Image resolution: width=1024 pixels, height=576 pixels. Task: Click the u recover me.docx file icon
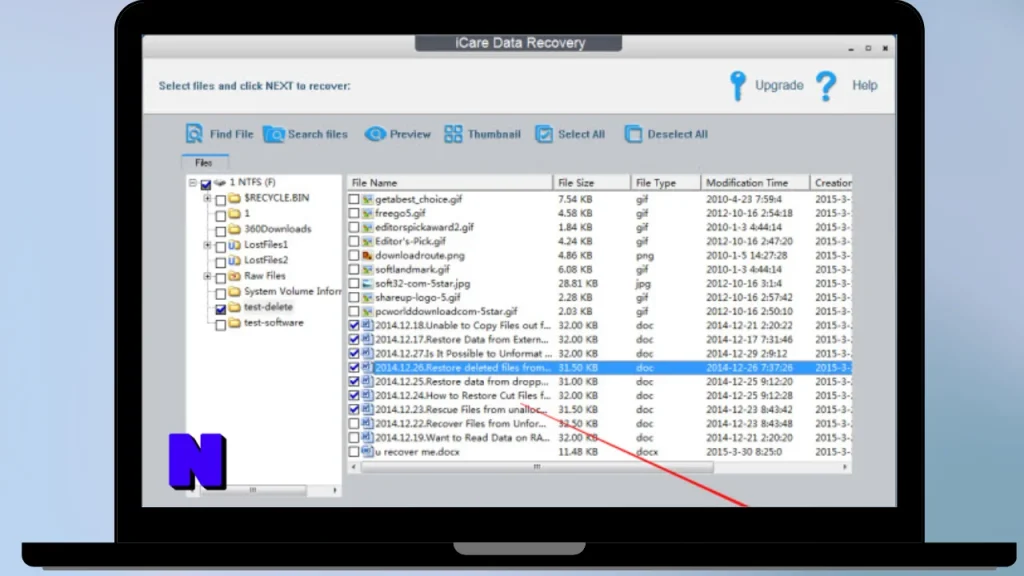tap(367, 451)
